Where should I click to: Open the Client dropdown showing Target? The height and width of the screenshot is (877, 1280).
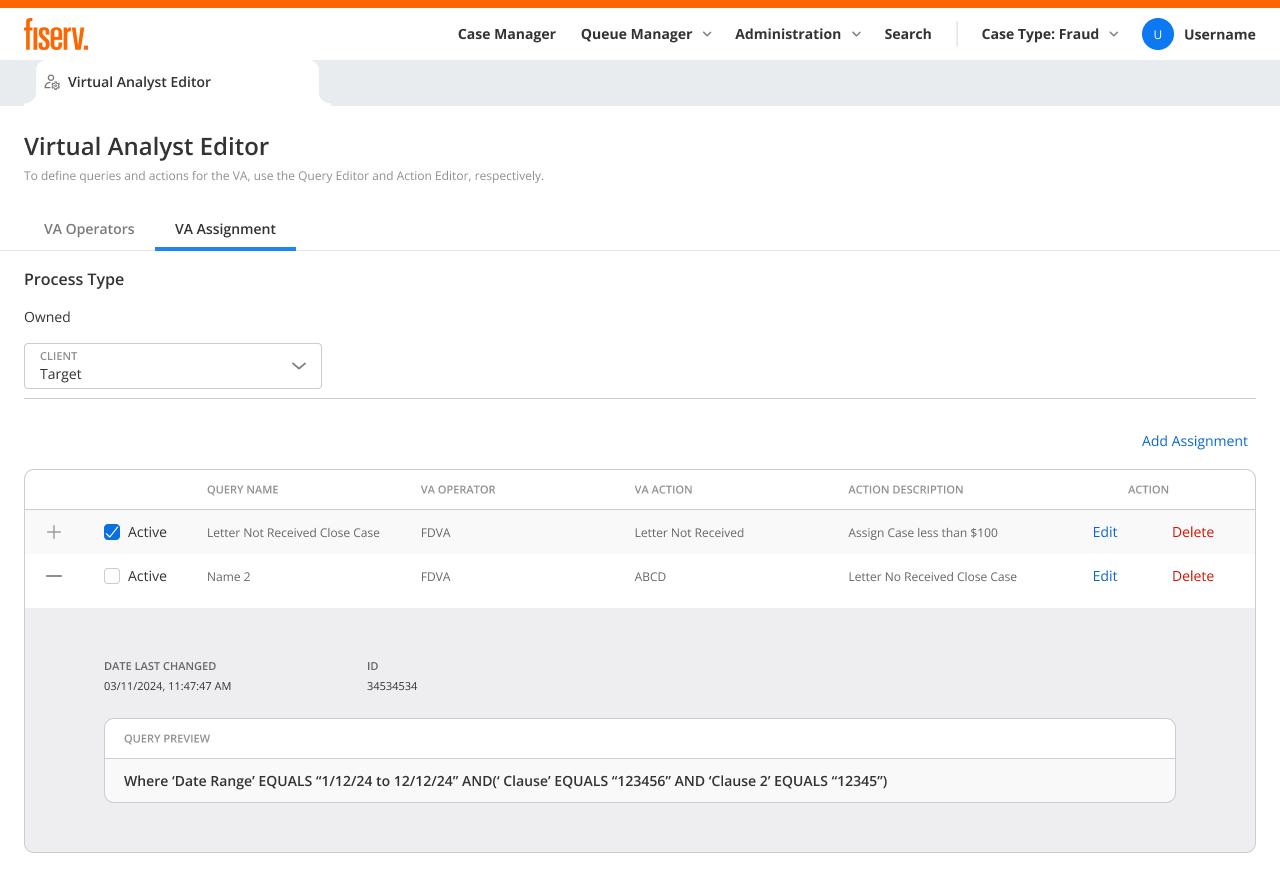click(173, 366)
